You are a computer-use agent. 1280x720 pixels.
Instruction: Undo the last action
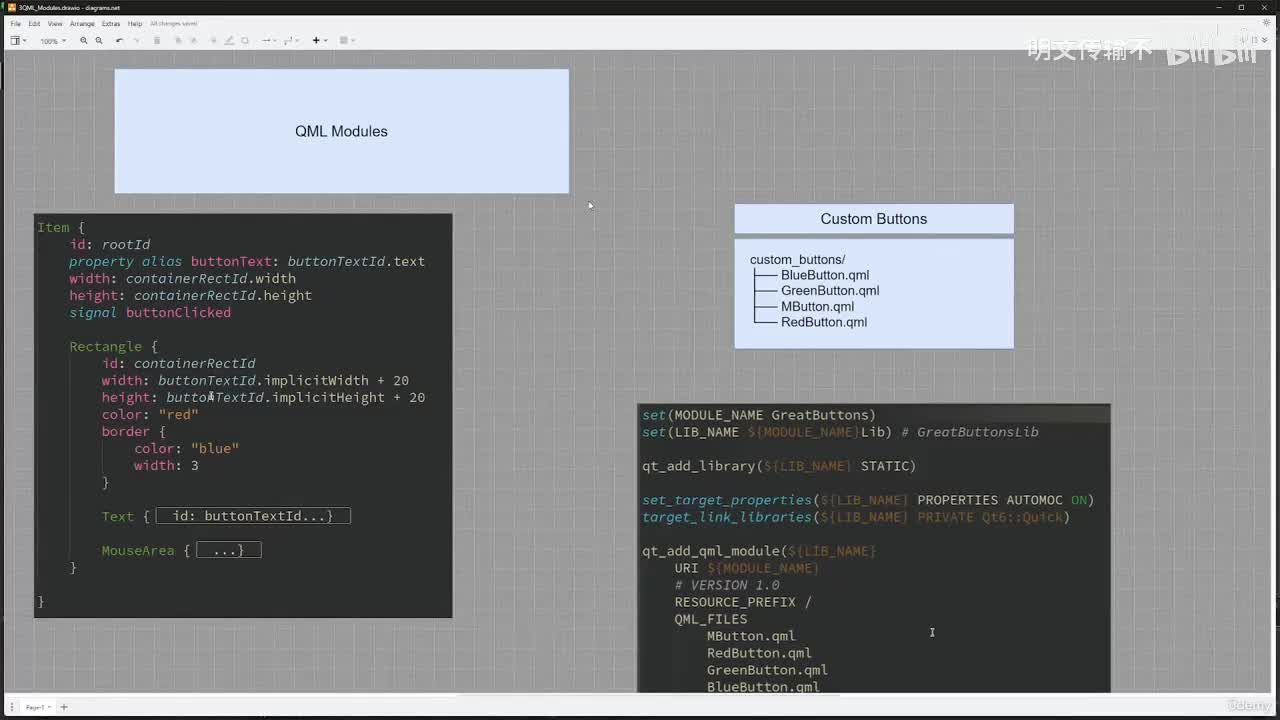(x=119, y=41)
